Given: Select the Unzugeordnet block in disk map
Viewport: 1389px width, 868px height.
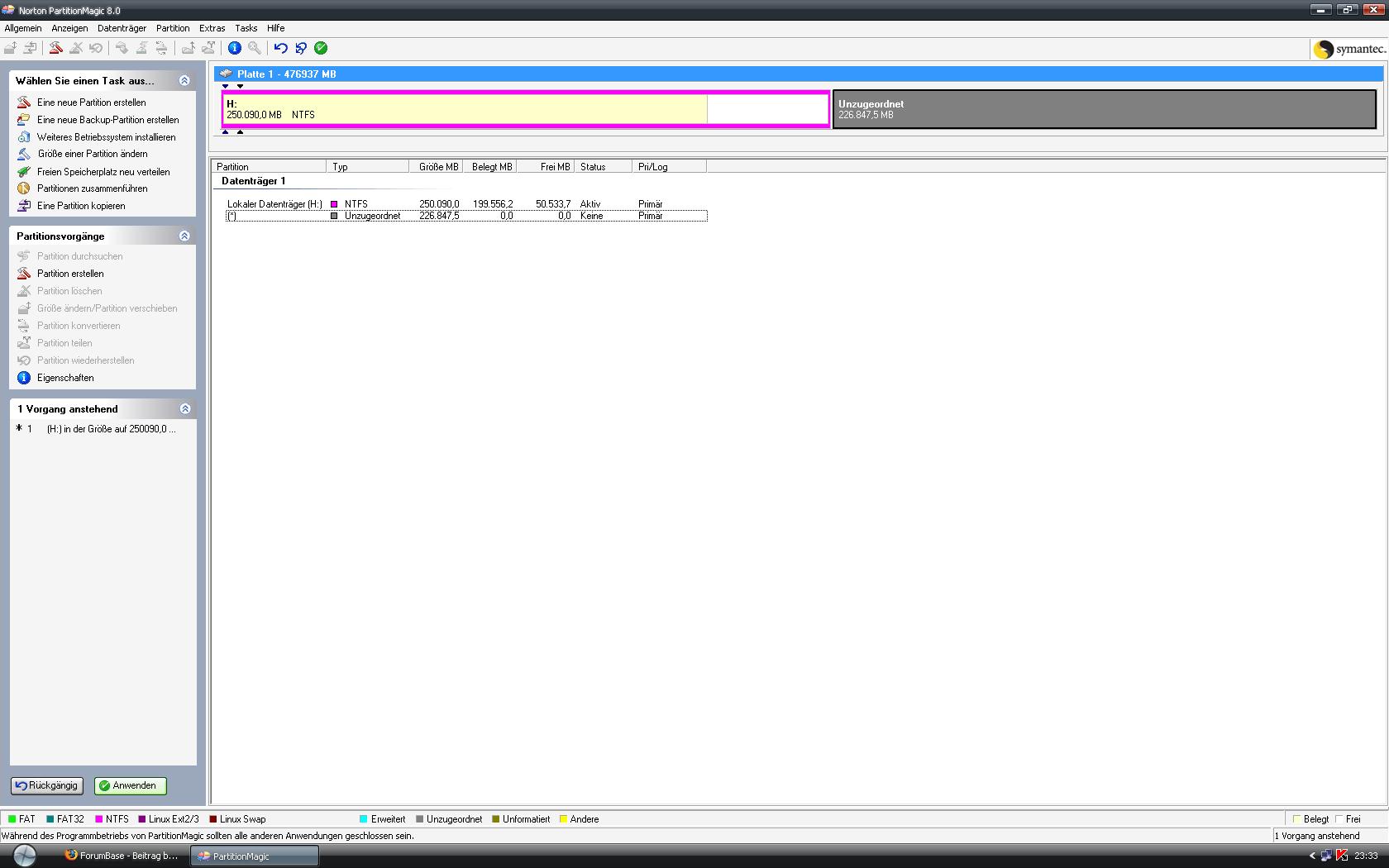Looking at the screenshot, I should click(x=1105, y=109).
